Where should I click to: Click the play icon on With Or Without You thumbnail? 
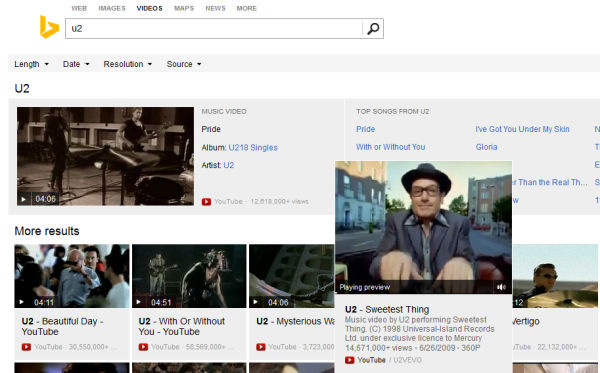pyautogui.click(x=139, y=302)
